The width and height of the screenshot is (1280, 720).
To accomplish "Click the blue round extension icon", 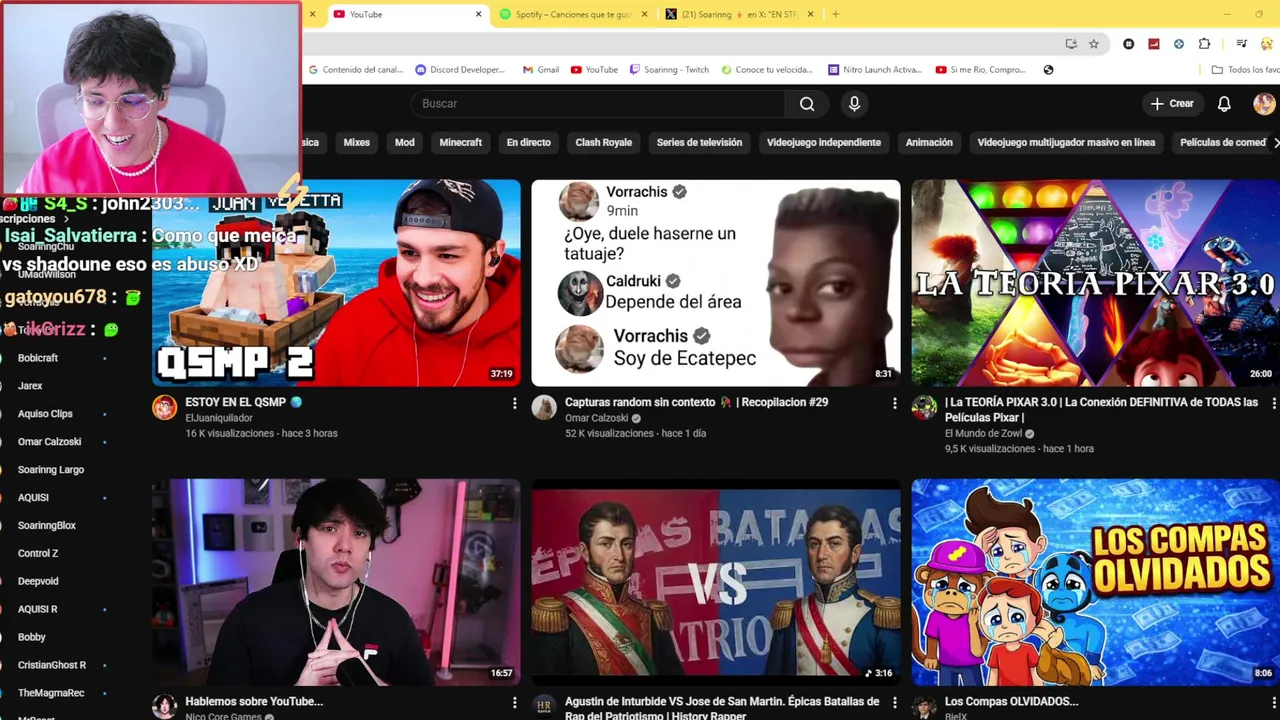I will [x=1179, y=44].
